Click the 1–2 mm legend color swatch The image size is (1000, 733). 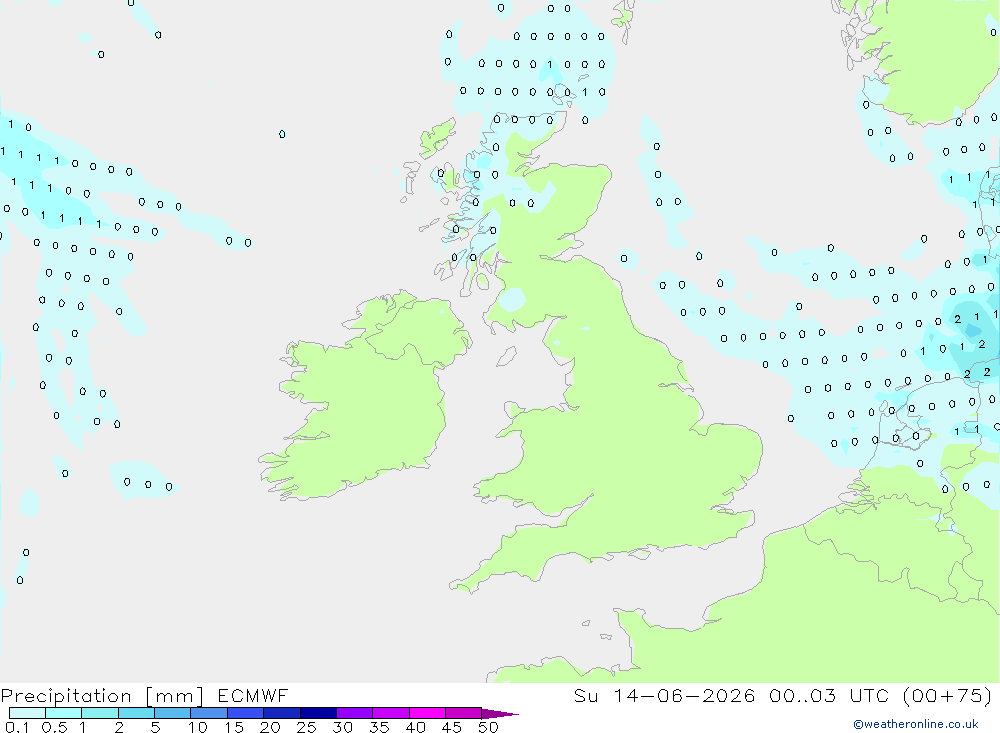100,713
